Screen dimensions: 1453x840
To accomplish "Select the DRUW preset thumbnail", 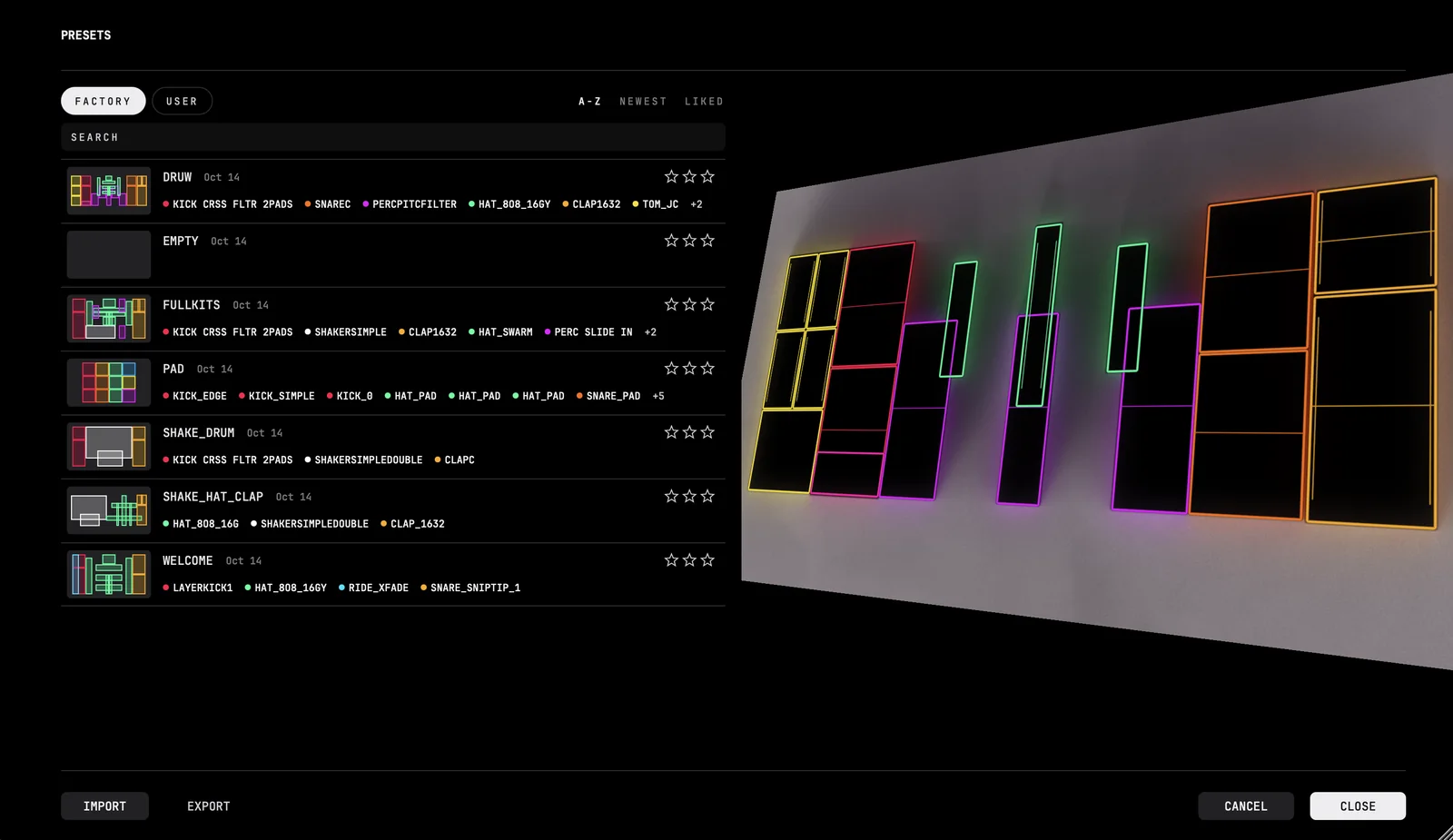I will click(x=109, y=191).
